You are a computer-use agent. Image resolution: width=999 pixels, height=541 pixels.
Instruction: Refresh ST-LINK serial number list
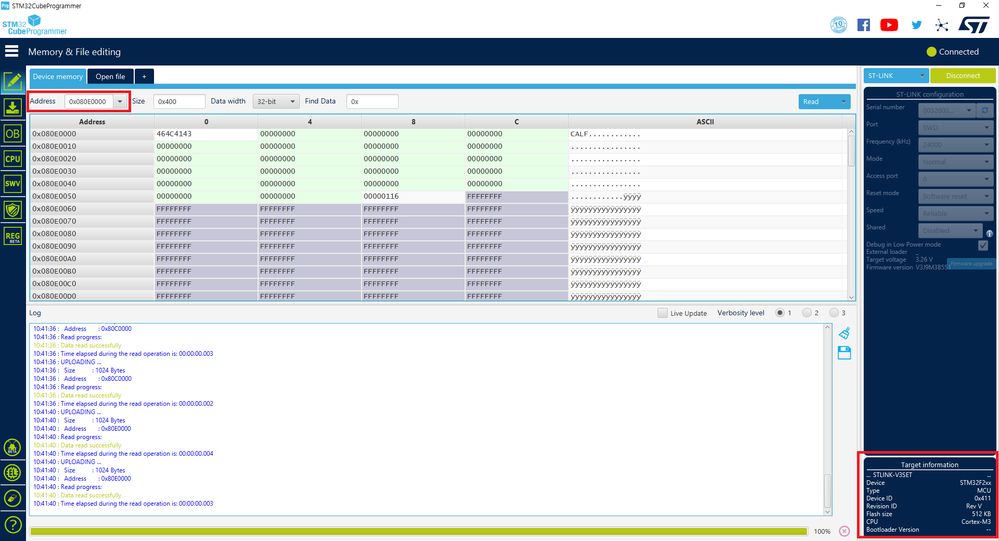point(984,110)
